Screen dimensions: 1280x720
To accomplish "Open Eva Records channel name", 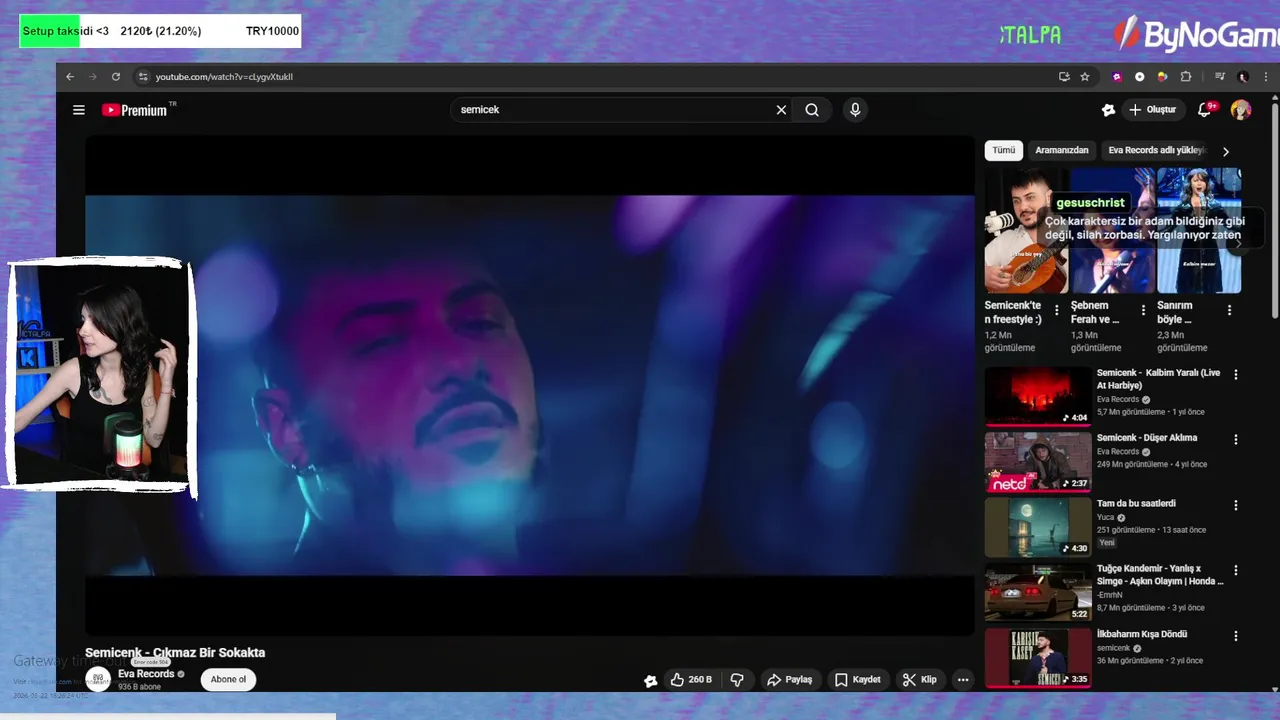I will (x=146, y=674).
